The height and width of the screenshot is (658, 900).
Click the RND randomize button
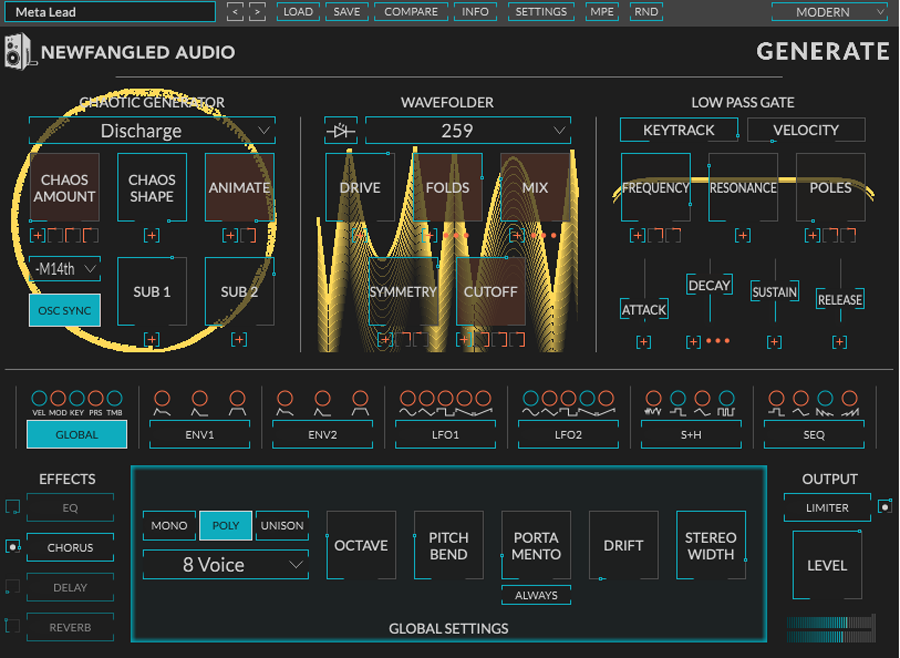(646, 11)
